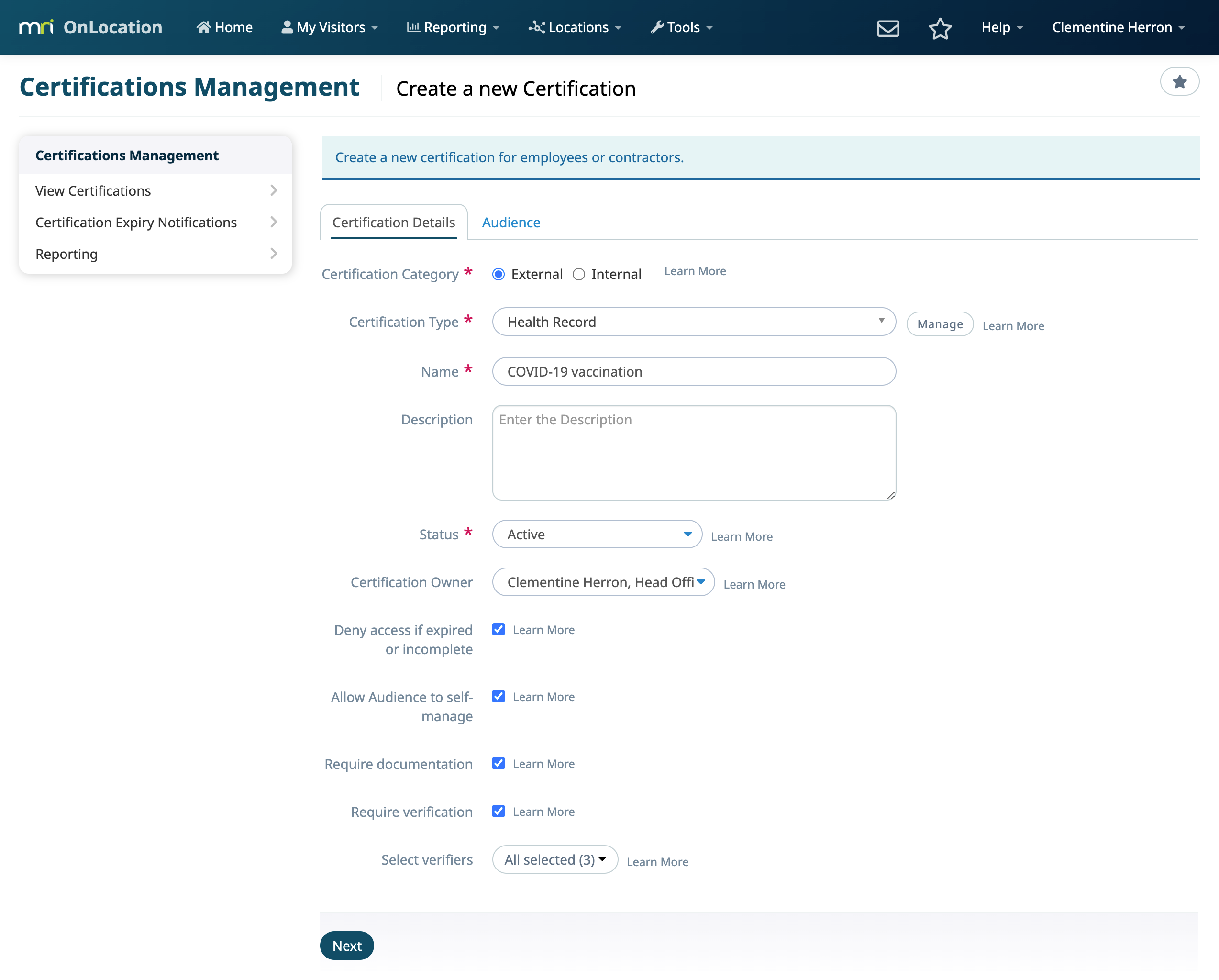This screenshot has width=1219, height=980.
Task: Open Reporting in sidebar
Action: click(155, 254)
